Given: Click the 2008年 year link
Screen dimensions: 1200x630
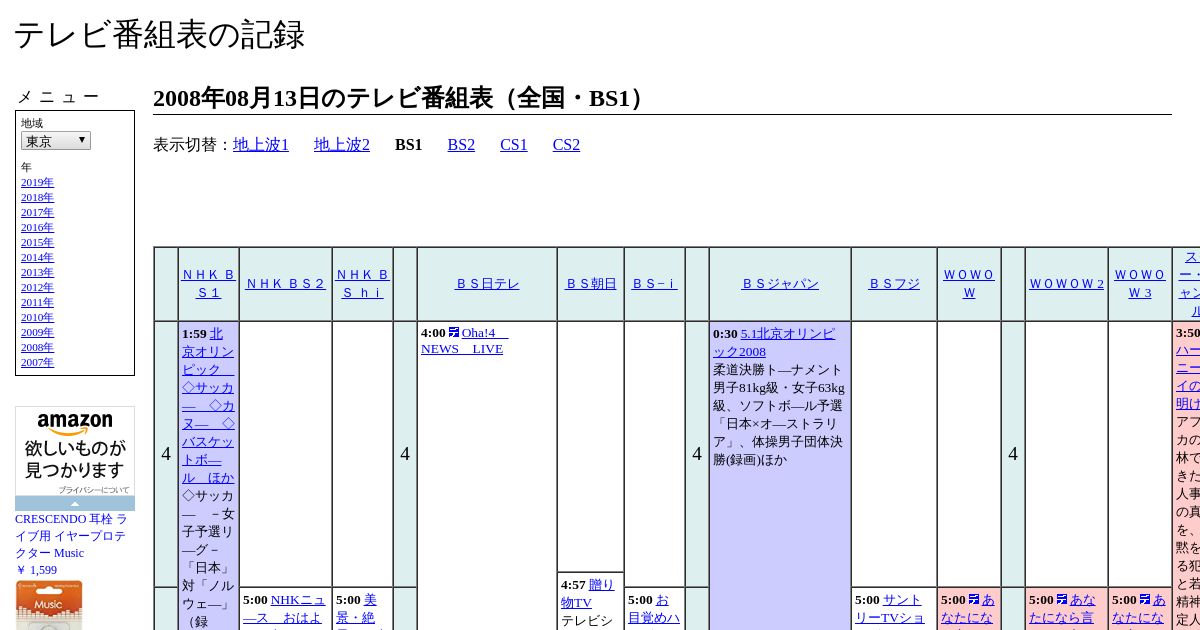Looking at the screenshot, I should [37, 348].
